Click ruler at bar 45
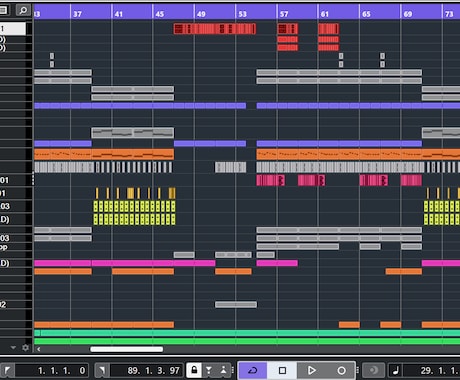 (160, 14)
